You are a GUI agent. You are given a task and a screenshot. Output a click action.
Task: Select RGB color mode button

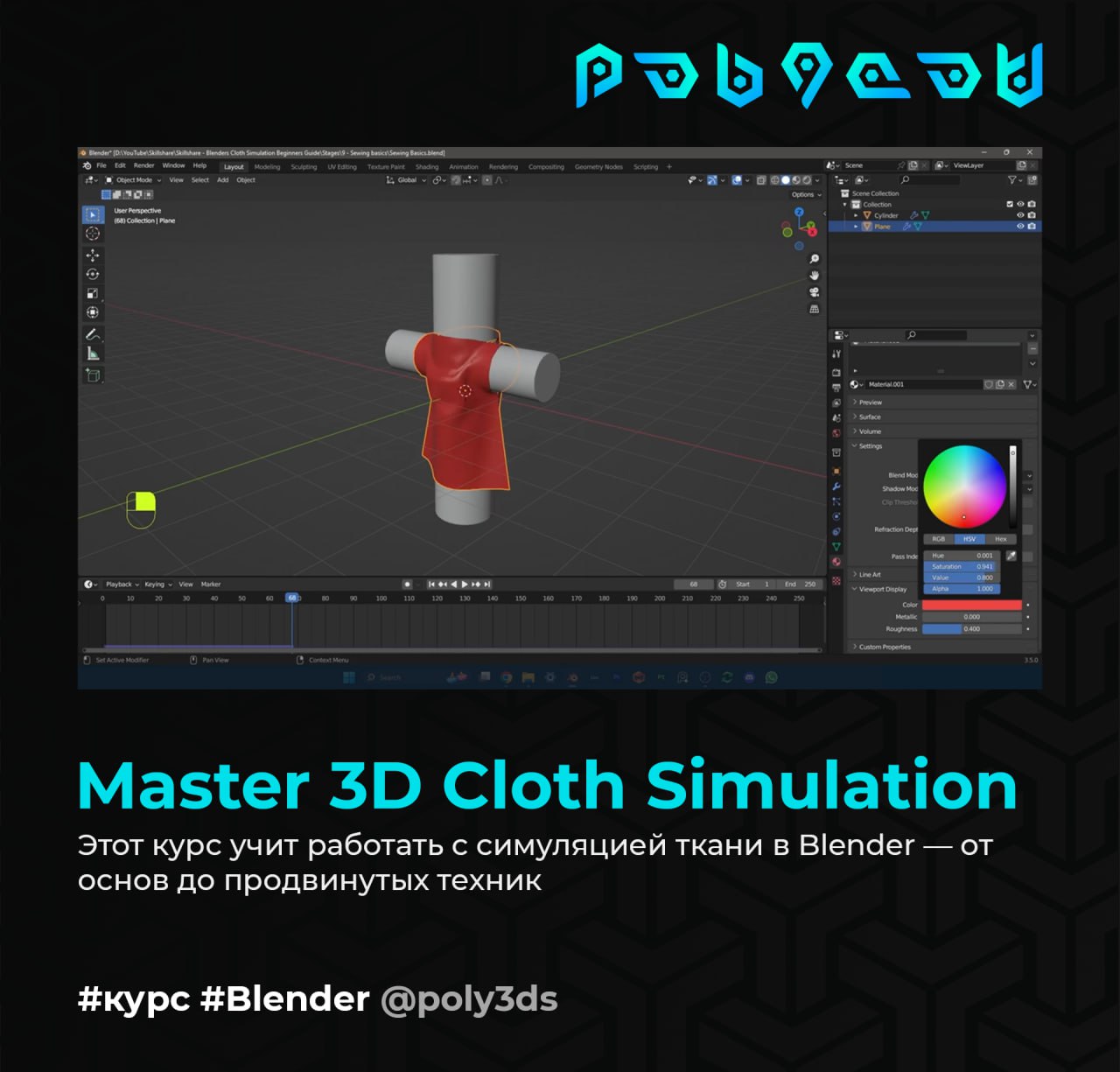[x=939, y=539]
